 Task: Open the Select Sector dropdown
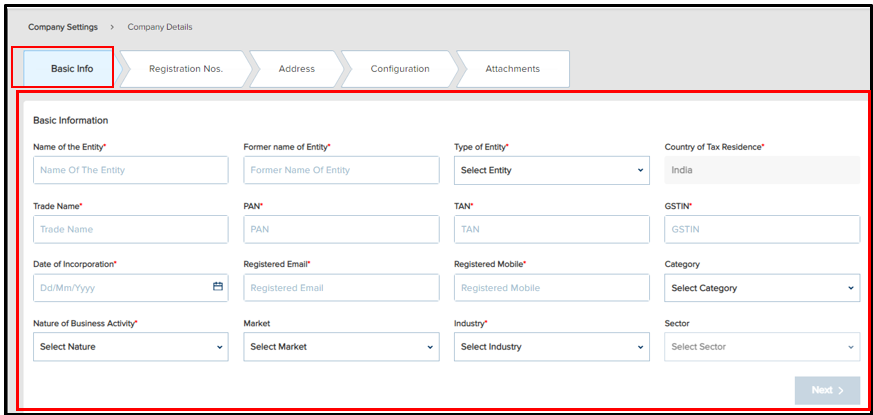[x=762, y=346]
